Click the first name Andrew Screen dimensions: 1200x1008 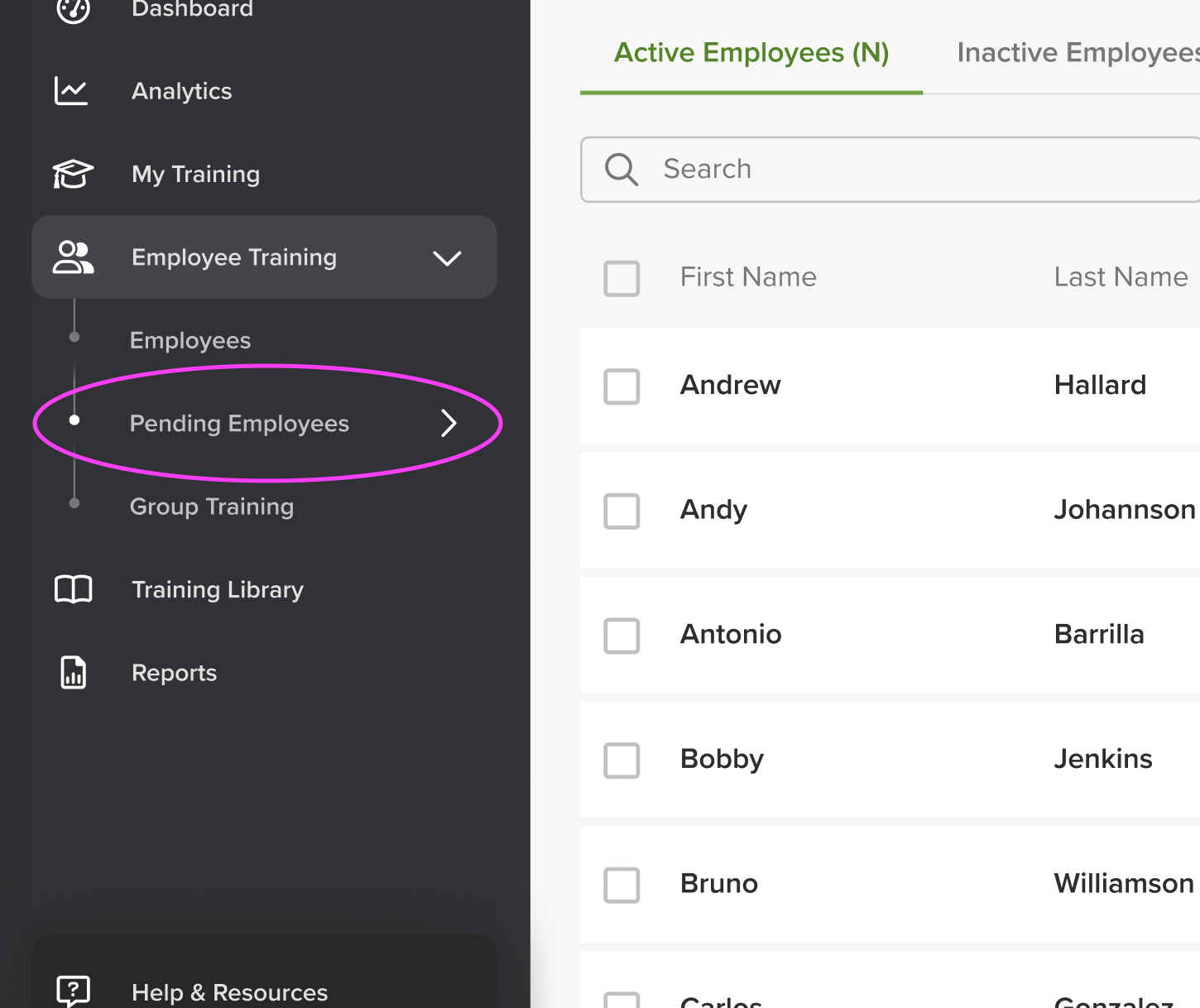pos(730,385)
